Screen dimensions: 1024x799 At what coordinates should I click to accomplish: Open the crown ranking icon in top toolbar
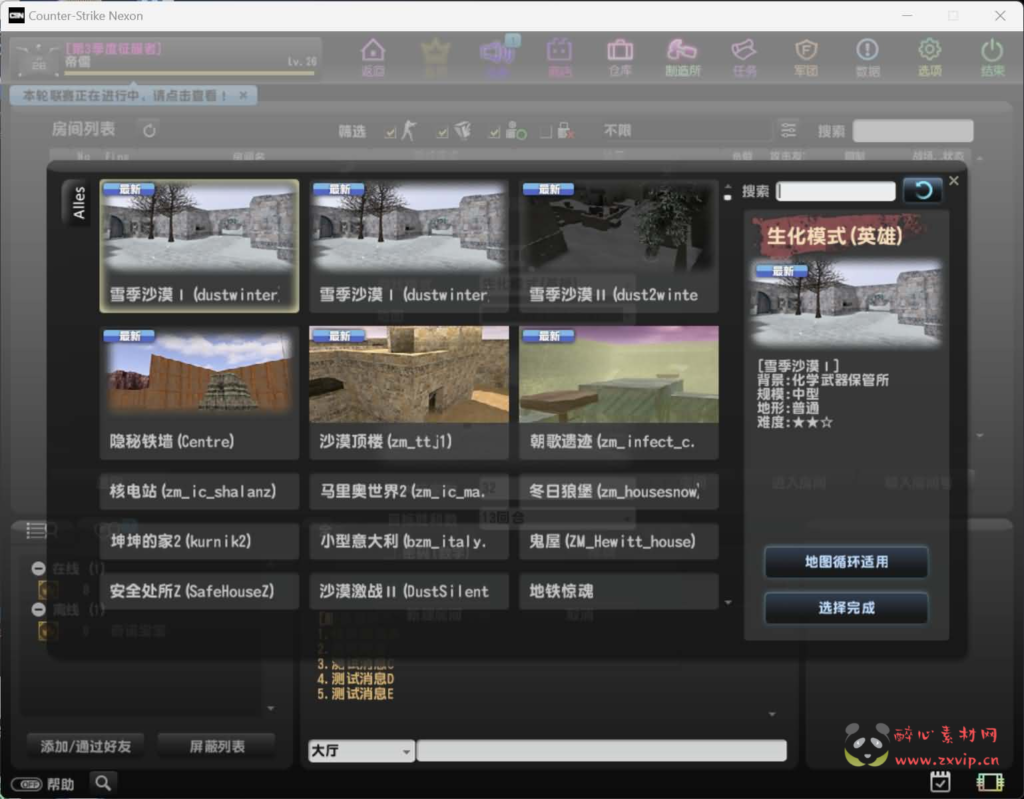click(x=435, y=57)
